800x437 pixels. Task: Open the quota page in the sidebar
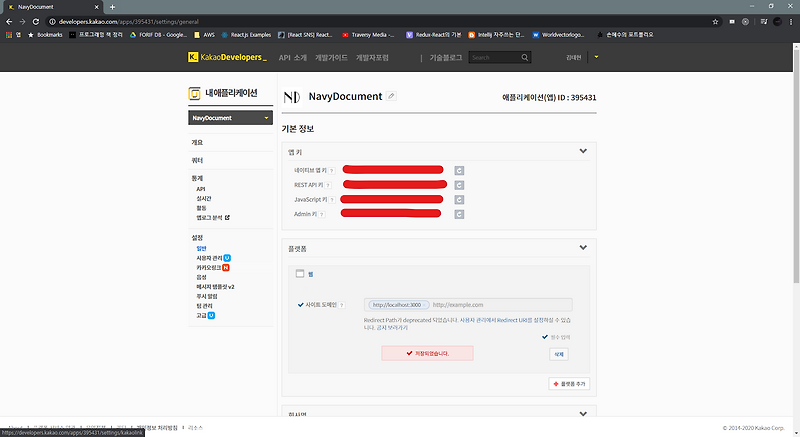click(x=197, y=160)
